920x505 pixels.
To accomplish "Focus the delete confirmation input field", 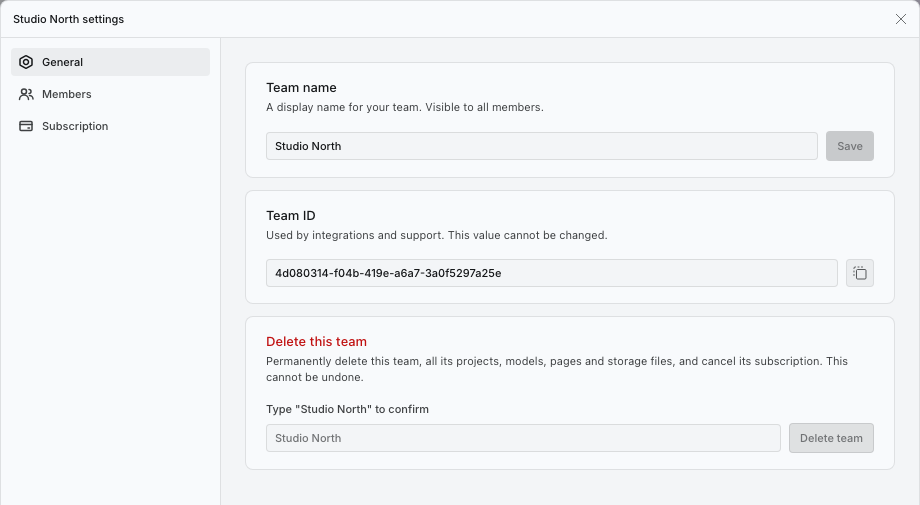I will tap(523, 438).
